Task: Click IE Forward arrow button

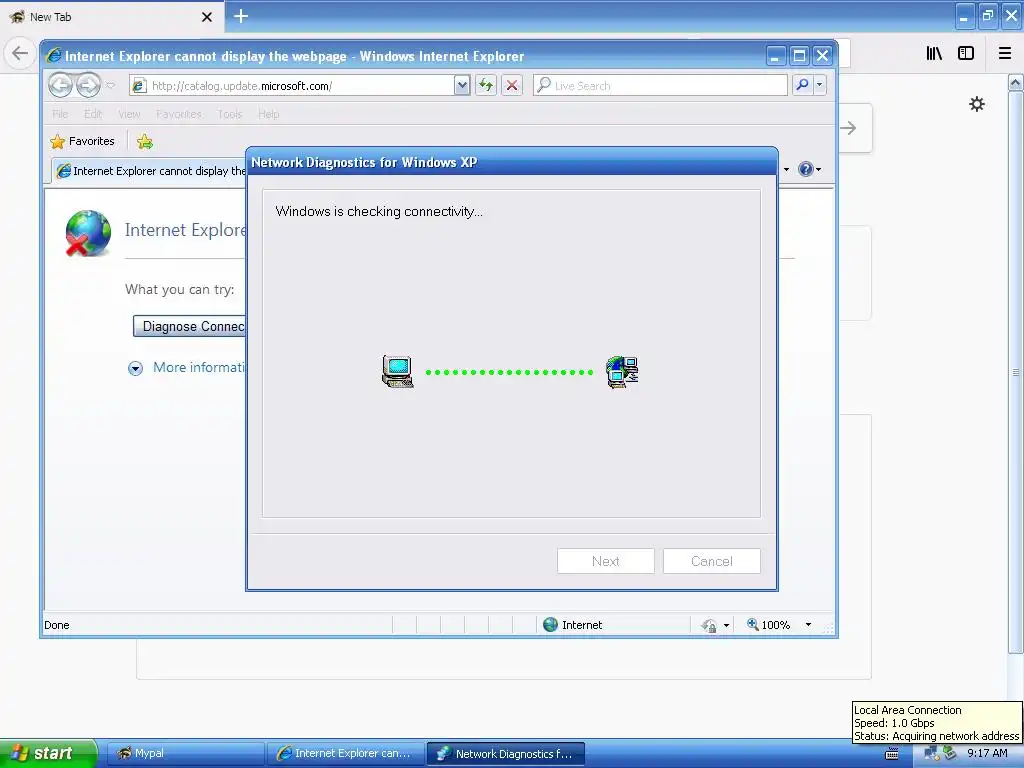Action: 88,85
